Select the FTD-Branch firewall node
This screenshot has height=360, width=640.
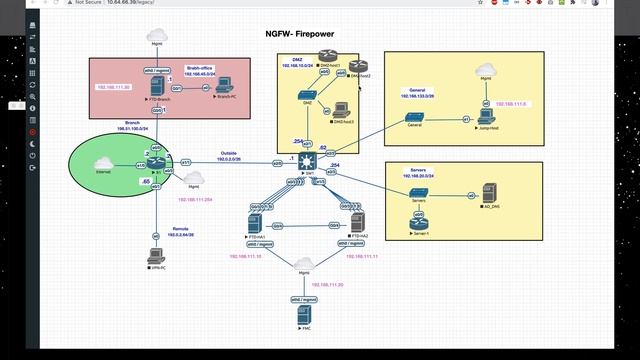pos(157,87)
